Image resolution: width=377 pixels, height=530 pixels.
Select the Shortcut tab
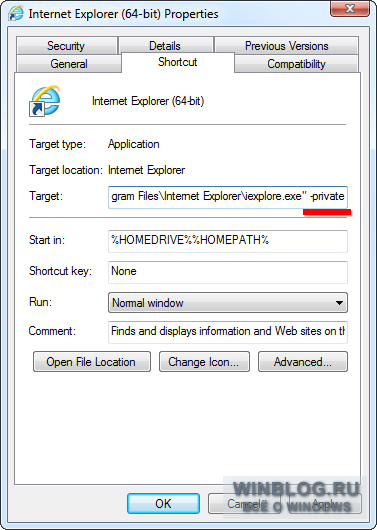click(178, 62)
